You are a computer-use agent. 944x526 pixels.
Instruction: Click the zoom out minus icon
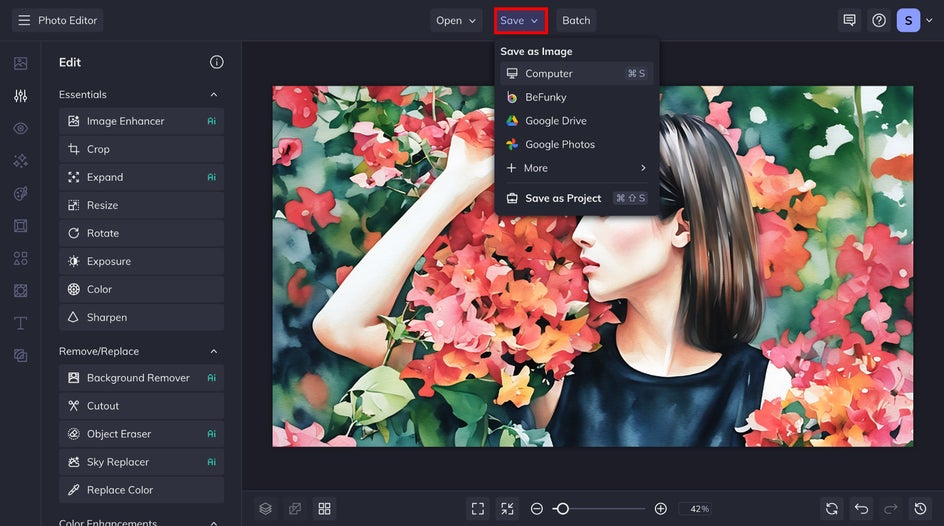click(x=536, y=509)
